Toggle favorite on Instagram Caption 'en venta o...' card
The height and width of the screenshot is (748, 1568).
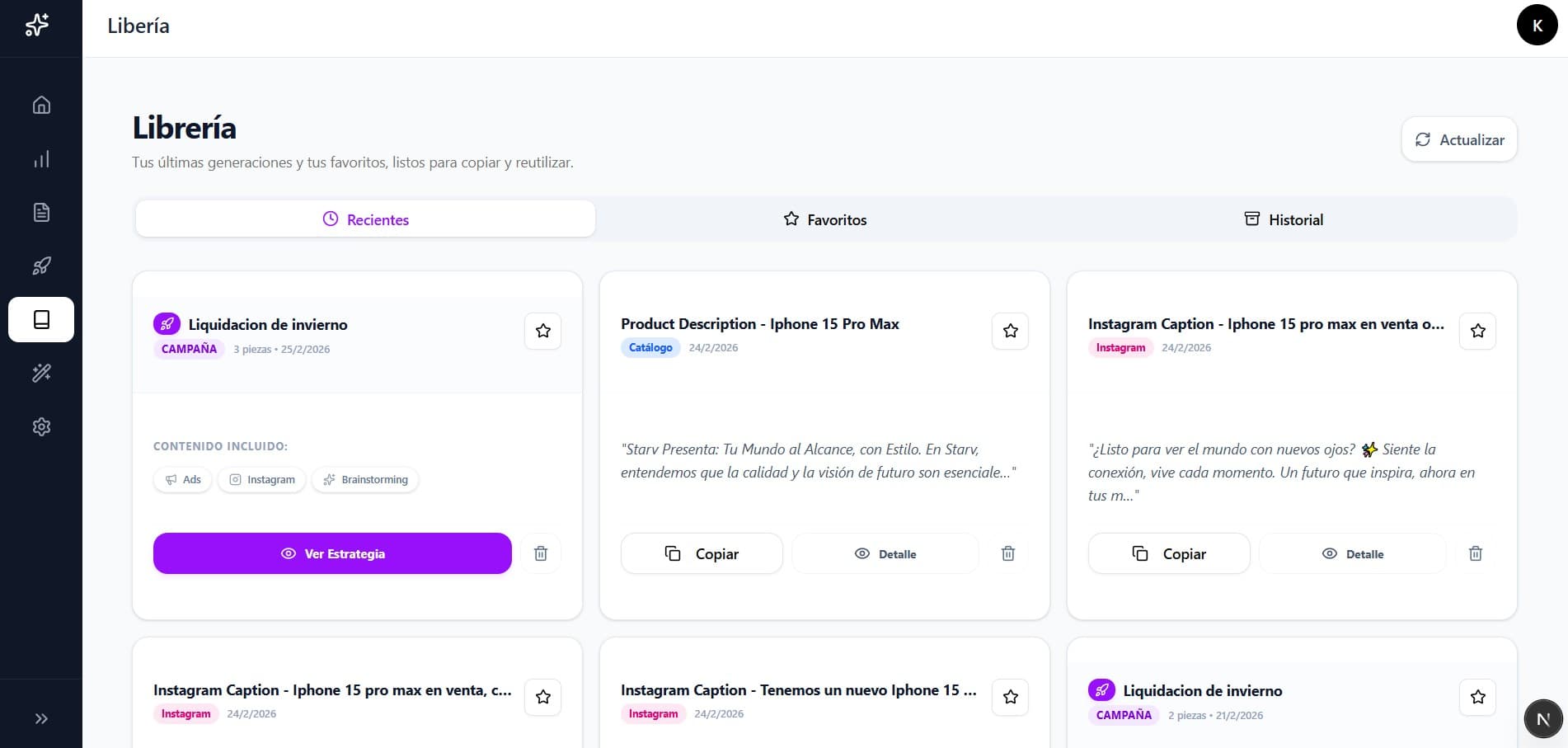coord(1477,331)
